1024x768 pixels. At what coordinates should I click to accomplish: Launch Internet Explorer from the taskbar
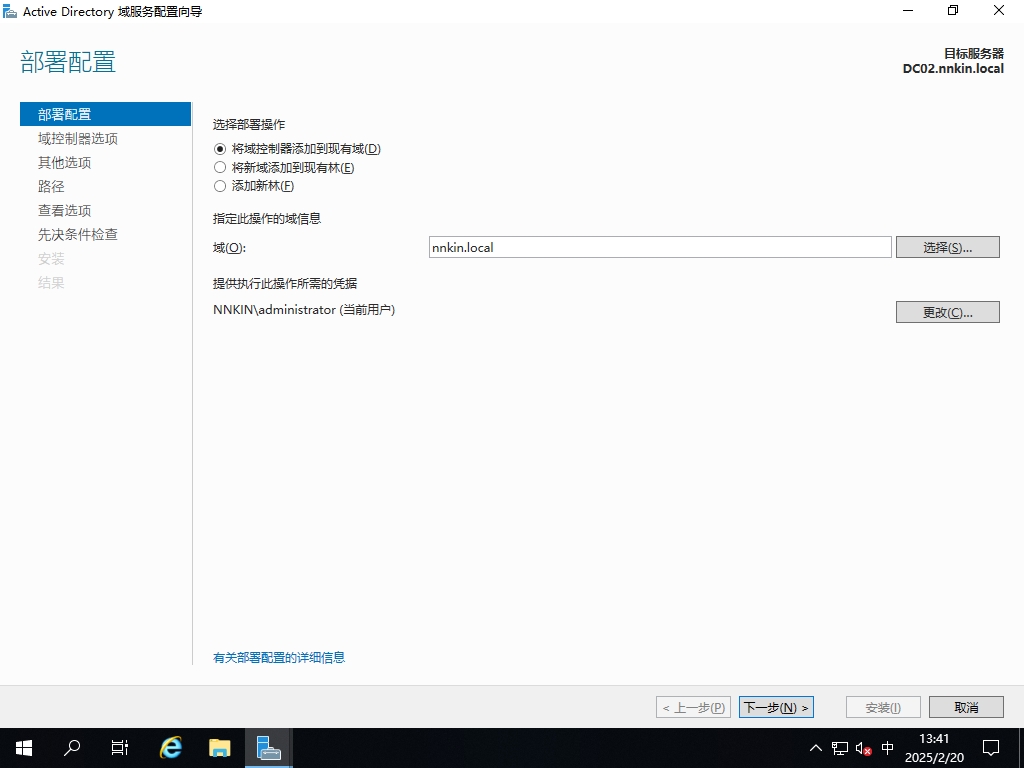point(171,747)
